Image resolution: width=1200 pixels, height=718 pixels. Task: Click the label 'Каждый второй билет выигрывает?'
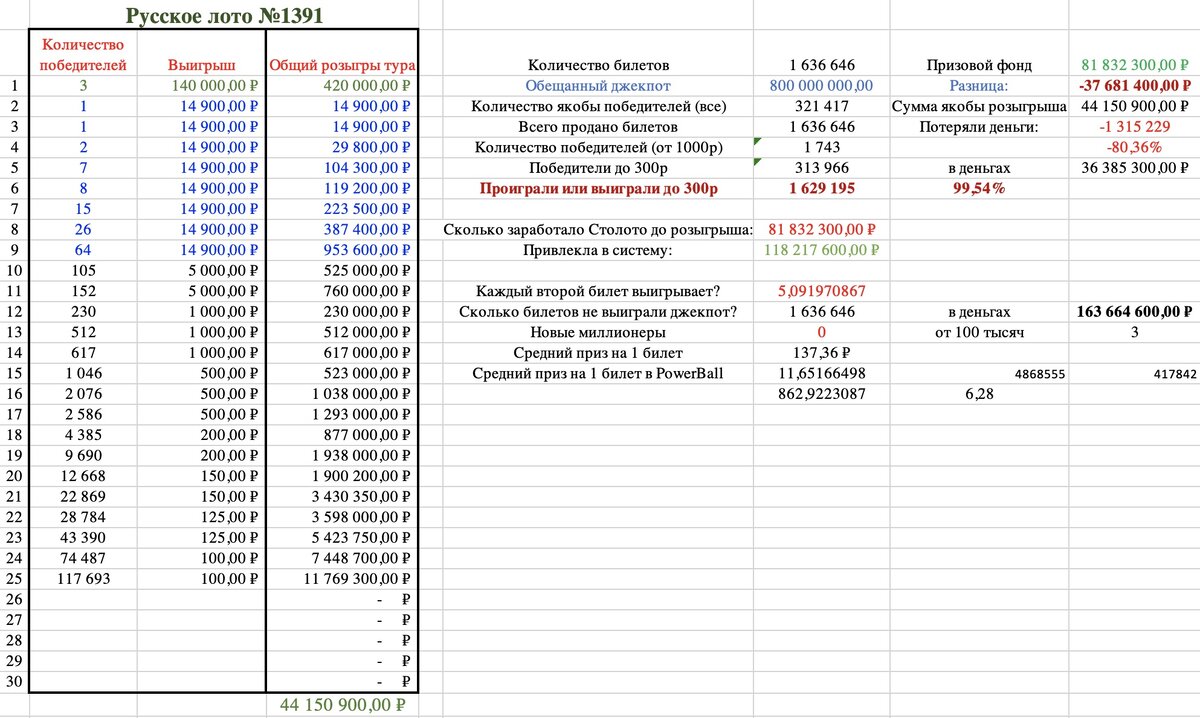[598, 291]
